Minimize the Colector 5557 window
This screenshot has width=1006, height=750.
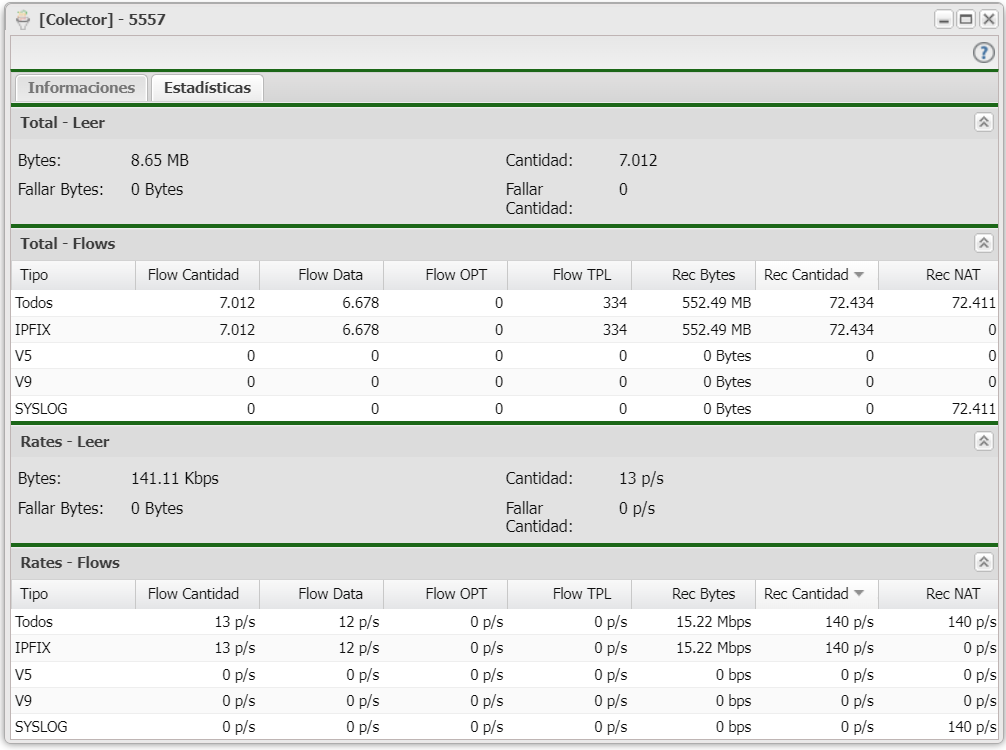944,20
